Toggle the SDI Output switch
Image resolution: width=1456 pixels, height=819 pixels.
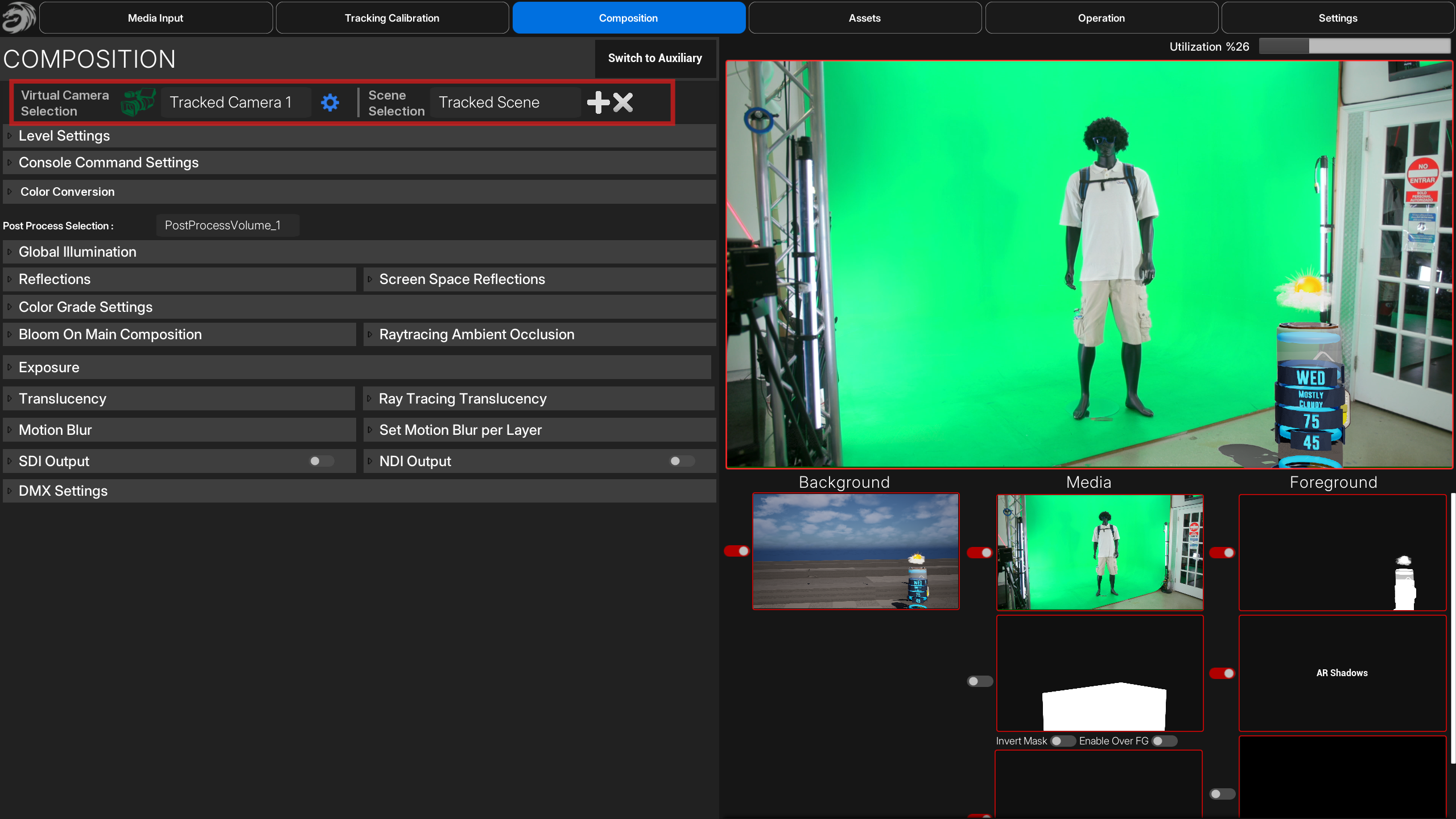(x=321, y=461)
